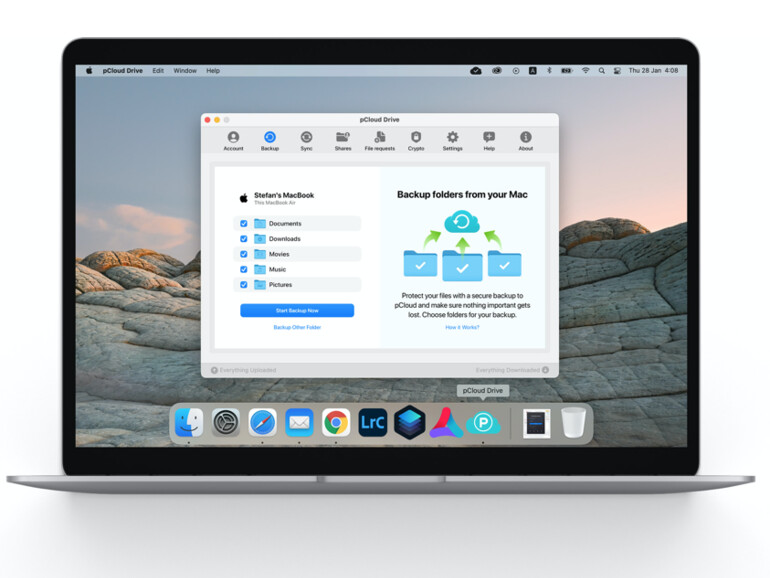The height and width of the screenshot is (578, 770).
Task: Open the Wi-Fi menu bar icon
Action: click(x=585, y=71)
